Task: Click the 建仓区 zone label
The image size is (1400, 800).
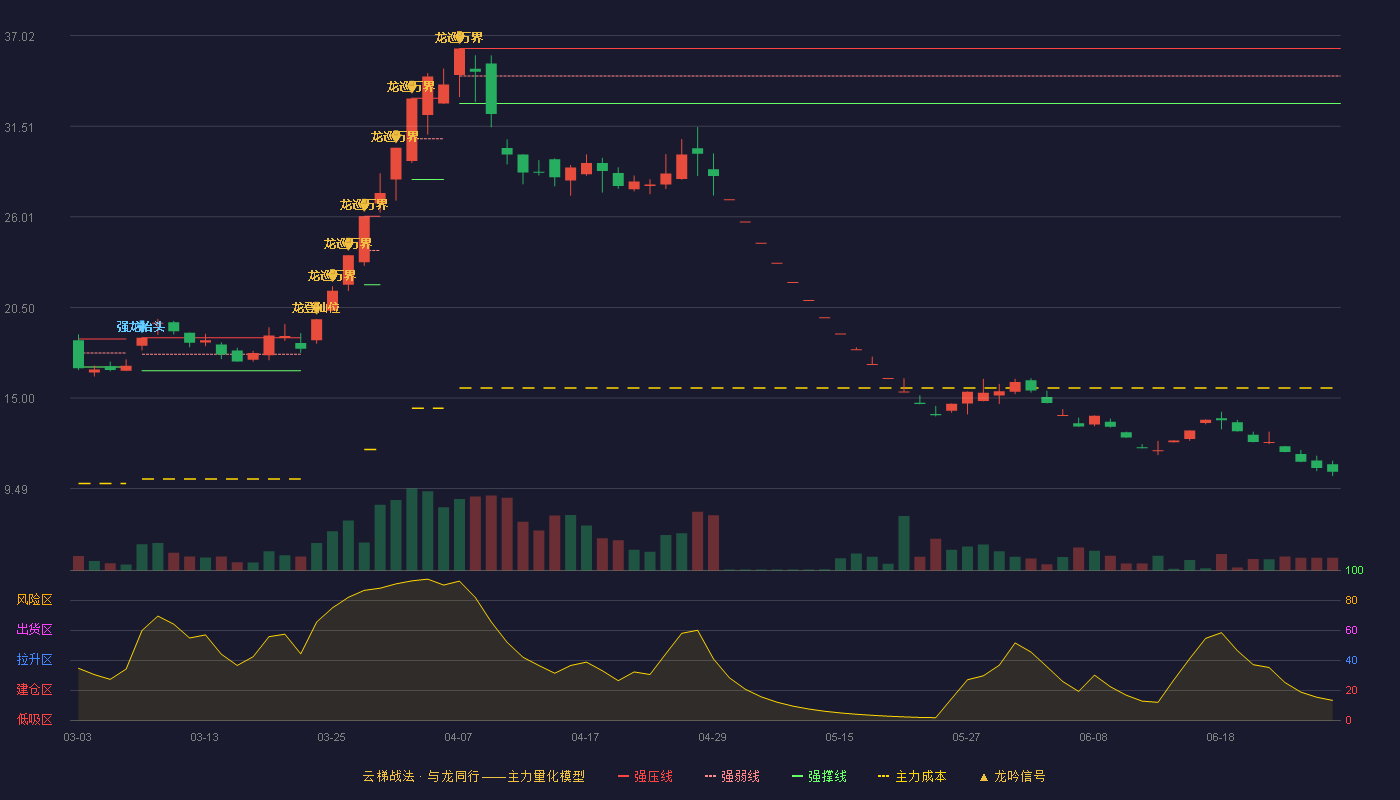Action: [34, 690]
